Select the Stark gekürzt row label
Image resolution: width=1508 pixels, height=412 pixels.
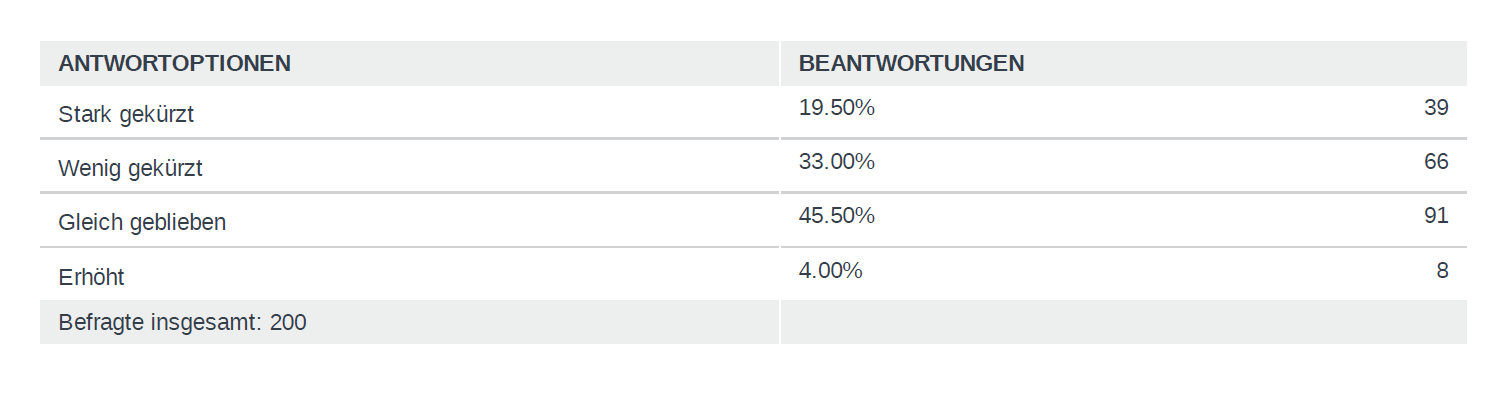[x=126, y=115]
